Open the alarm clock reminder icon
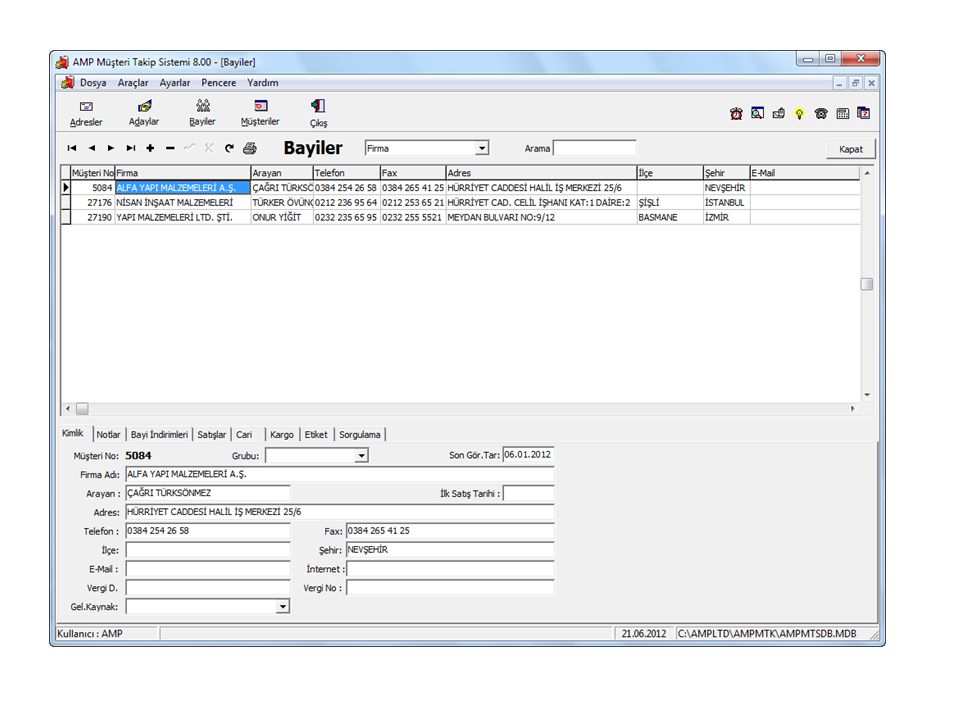The width and height of the screenshot is (960, 720). click(736, 113)
